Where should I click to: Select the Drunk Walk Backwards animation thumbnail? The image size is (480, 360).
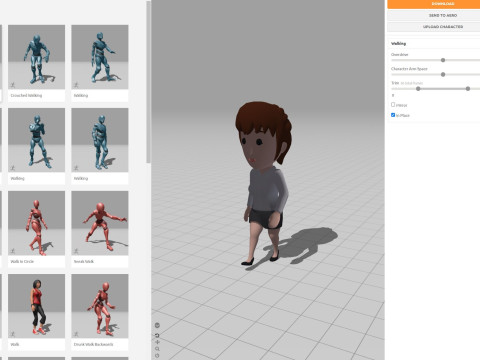click(100, 306)
